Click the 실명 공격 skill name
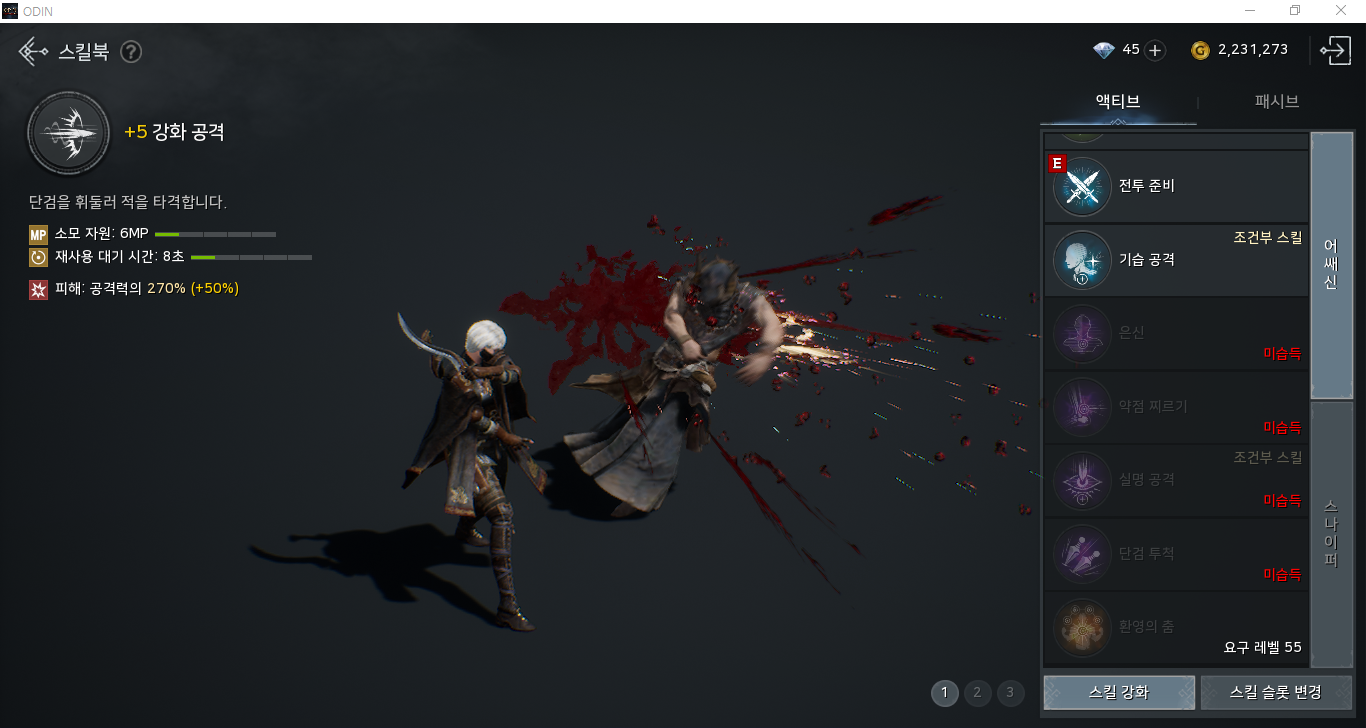This screenshot has width=1366, height=728. point(1147,479)
